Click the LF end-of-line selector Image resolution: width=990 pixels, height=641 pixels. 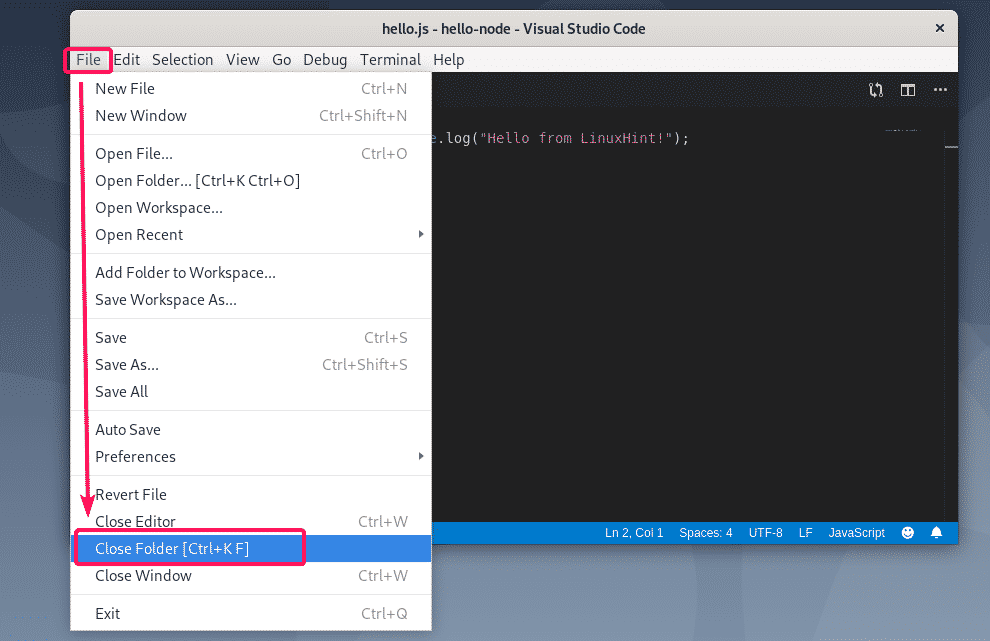[805, 532]
